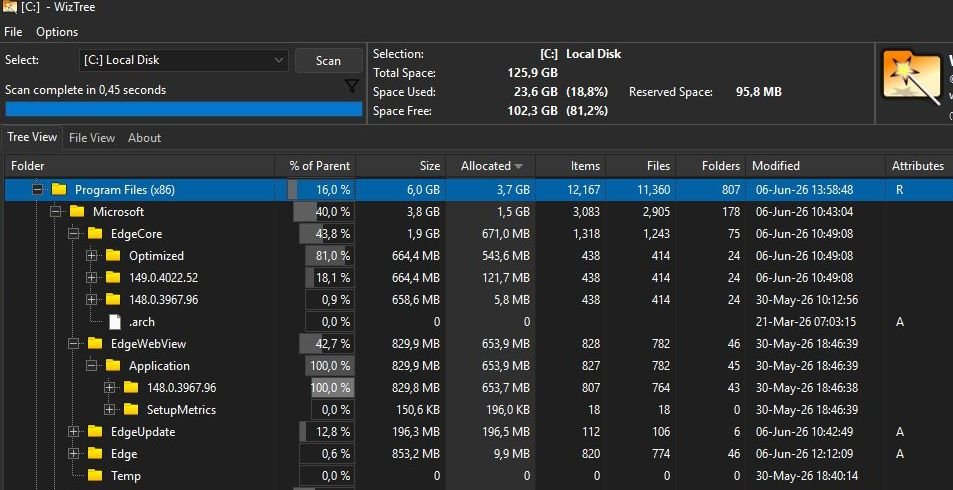Click folder icon of 148.0.3967.96 under Application
Image resolution: width=953 pixels, height=490 pixels.
tap(131, 387)
